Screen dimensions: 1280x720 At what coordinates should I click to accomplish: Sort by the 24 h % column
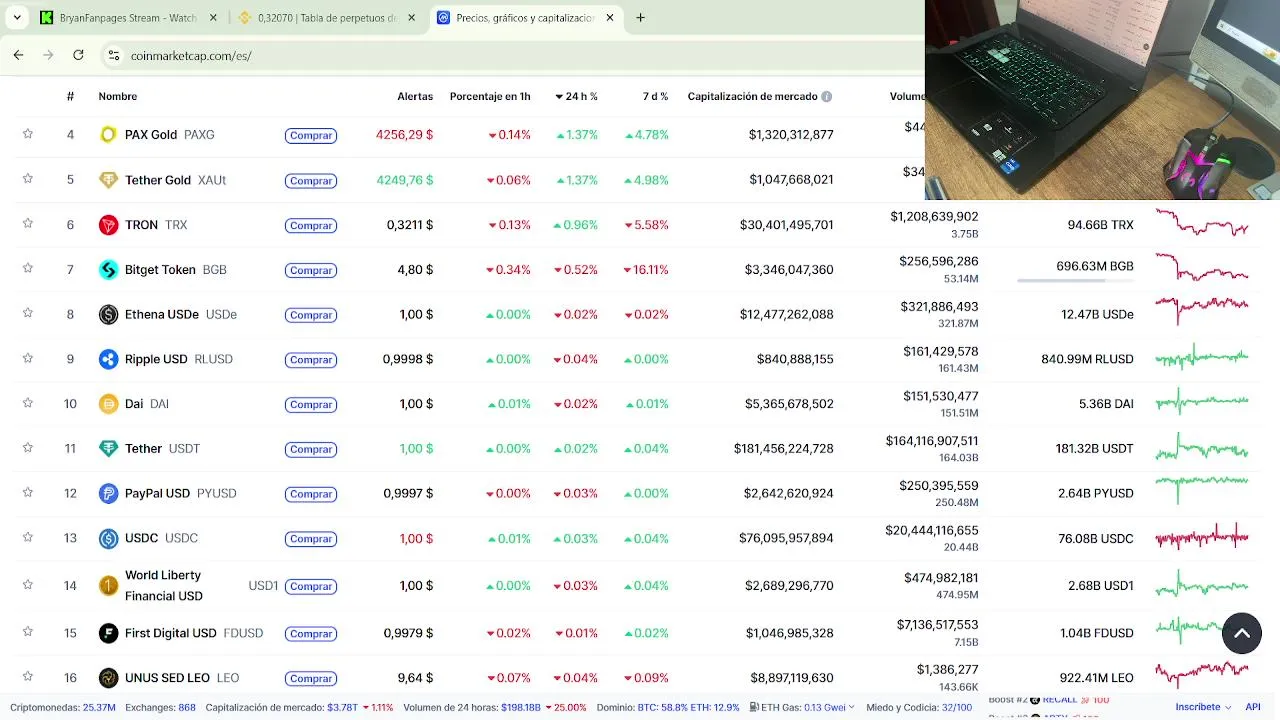click(x=576, y=96)
